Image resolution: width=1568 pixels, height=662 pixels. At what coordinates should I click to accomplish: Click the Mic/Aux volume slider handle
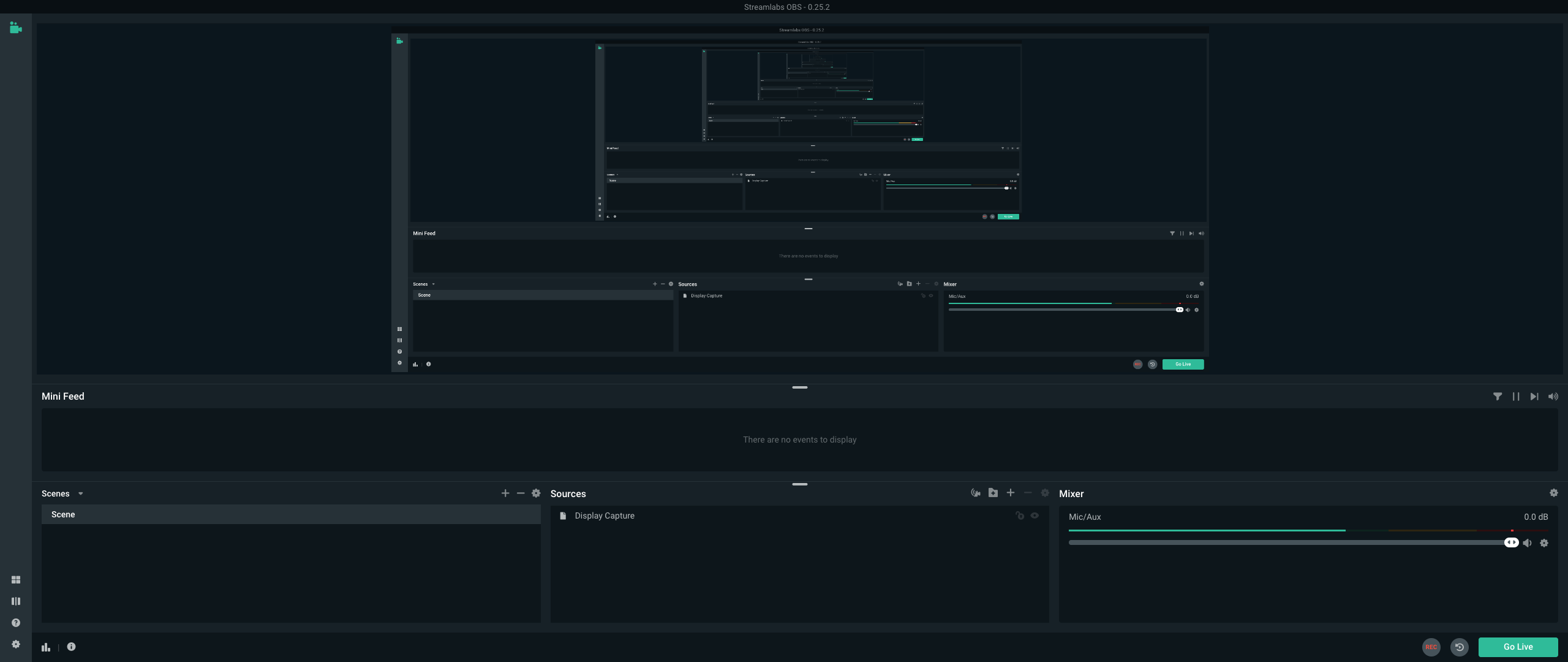click(1511, 542)
